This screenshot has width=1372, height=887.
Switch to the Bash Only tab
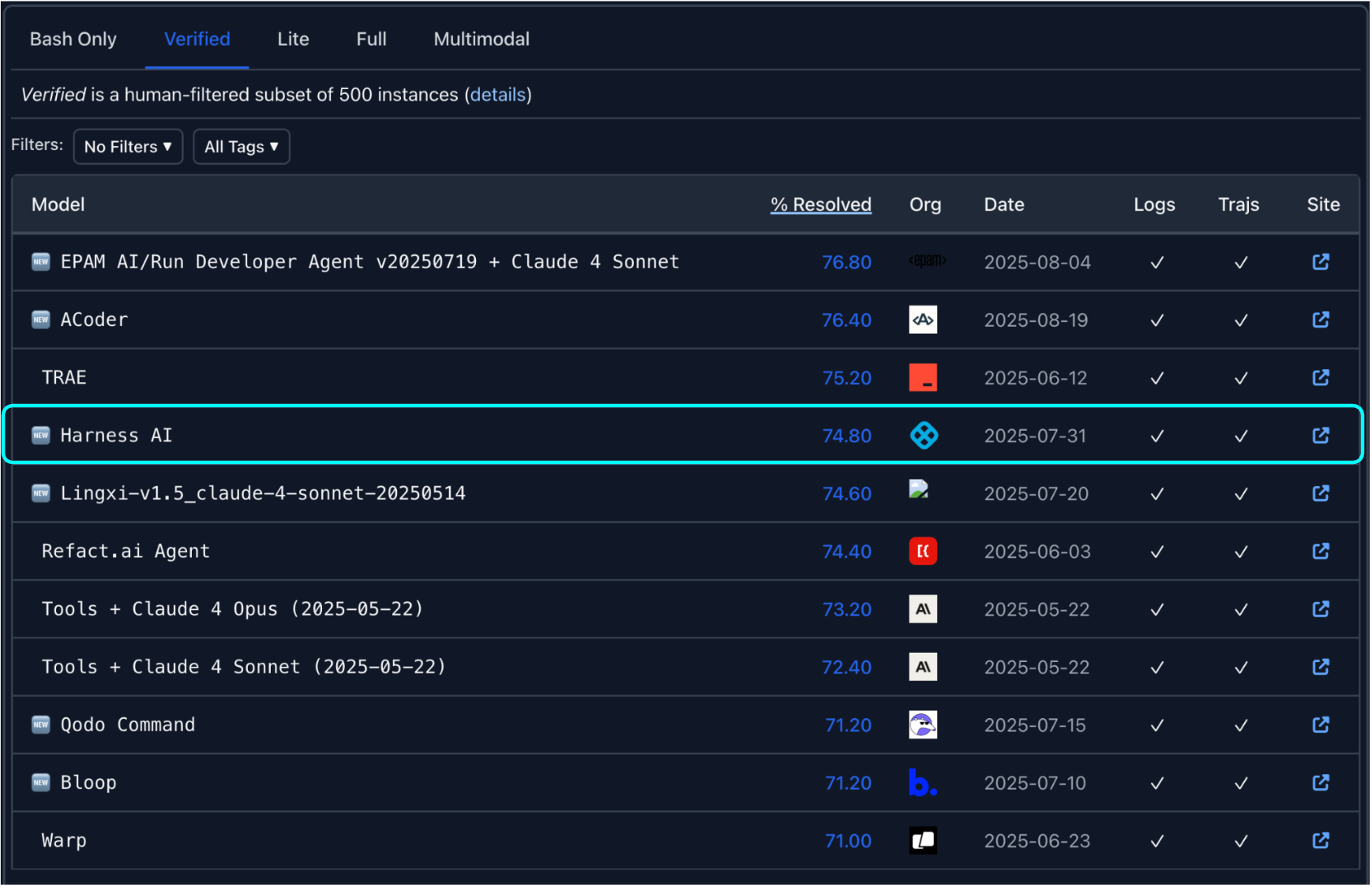tap(73, 39)
